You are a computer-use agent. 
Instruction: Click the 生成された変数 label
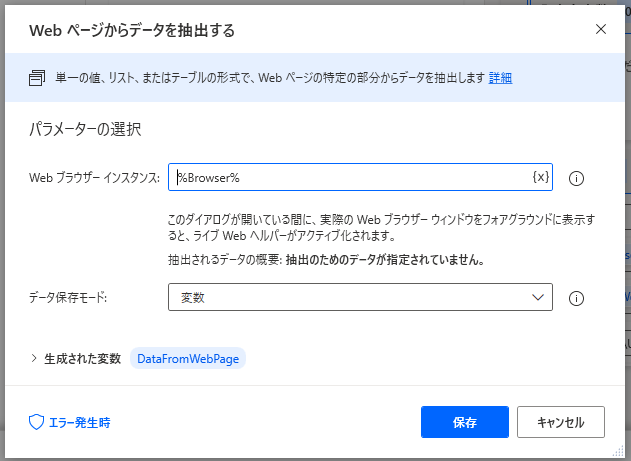pos(83,358)
